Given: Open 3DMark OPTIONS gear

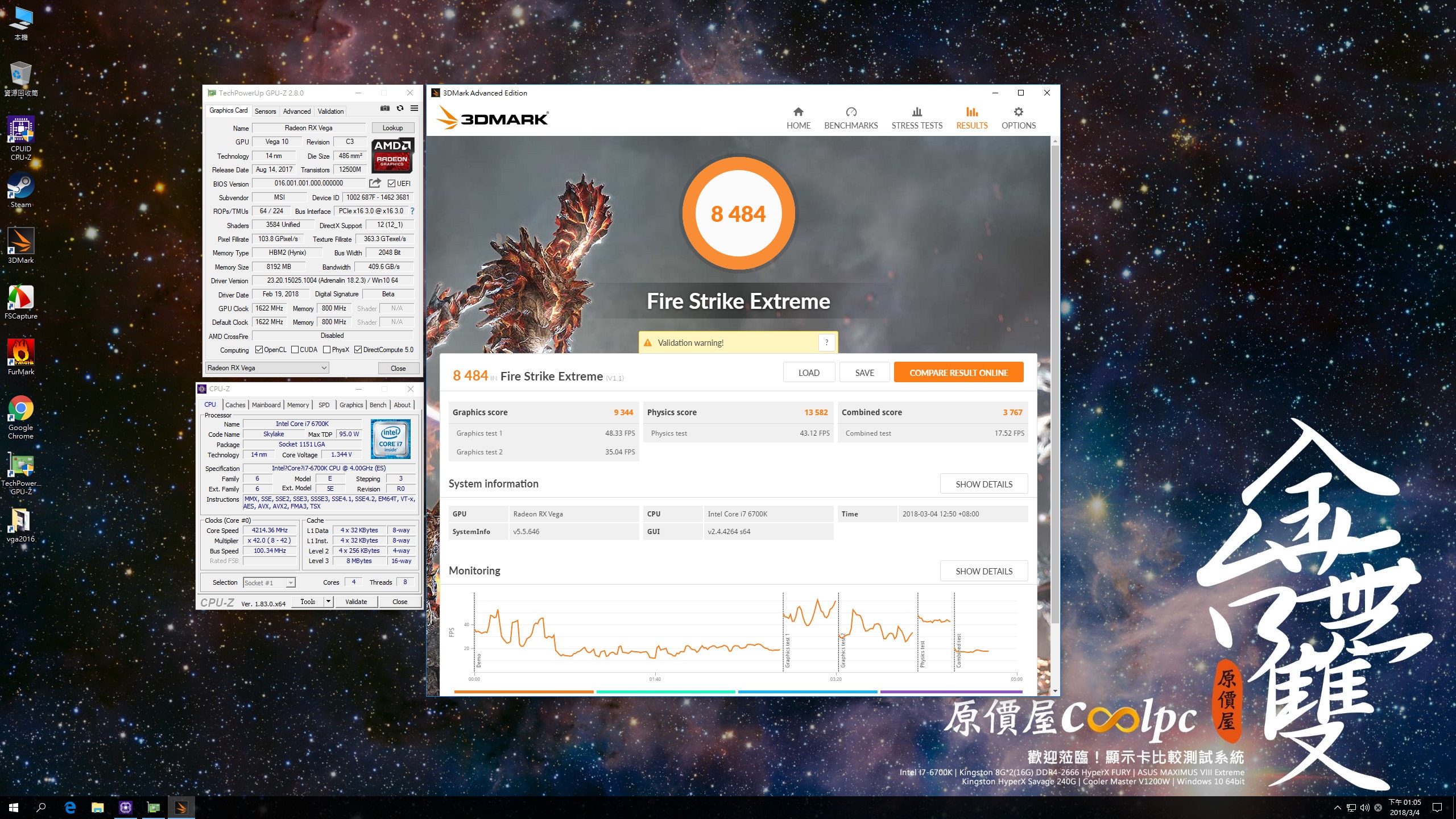Looking at the screenshot, I should click(x=1019, y=118).
